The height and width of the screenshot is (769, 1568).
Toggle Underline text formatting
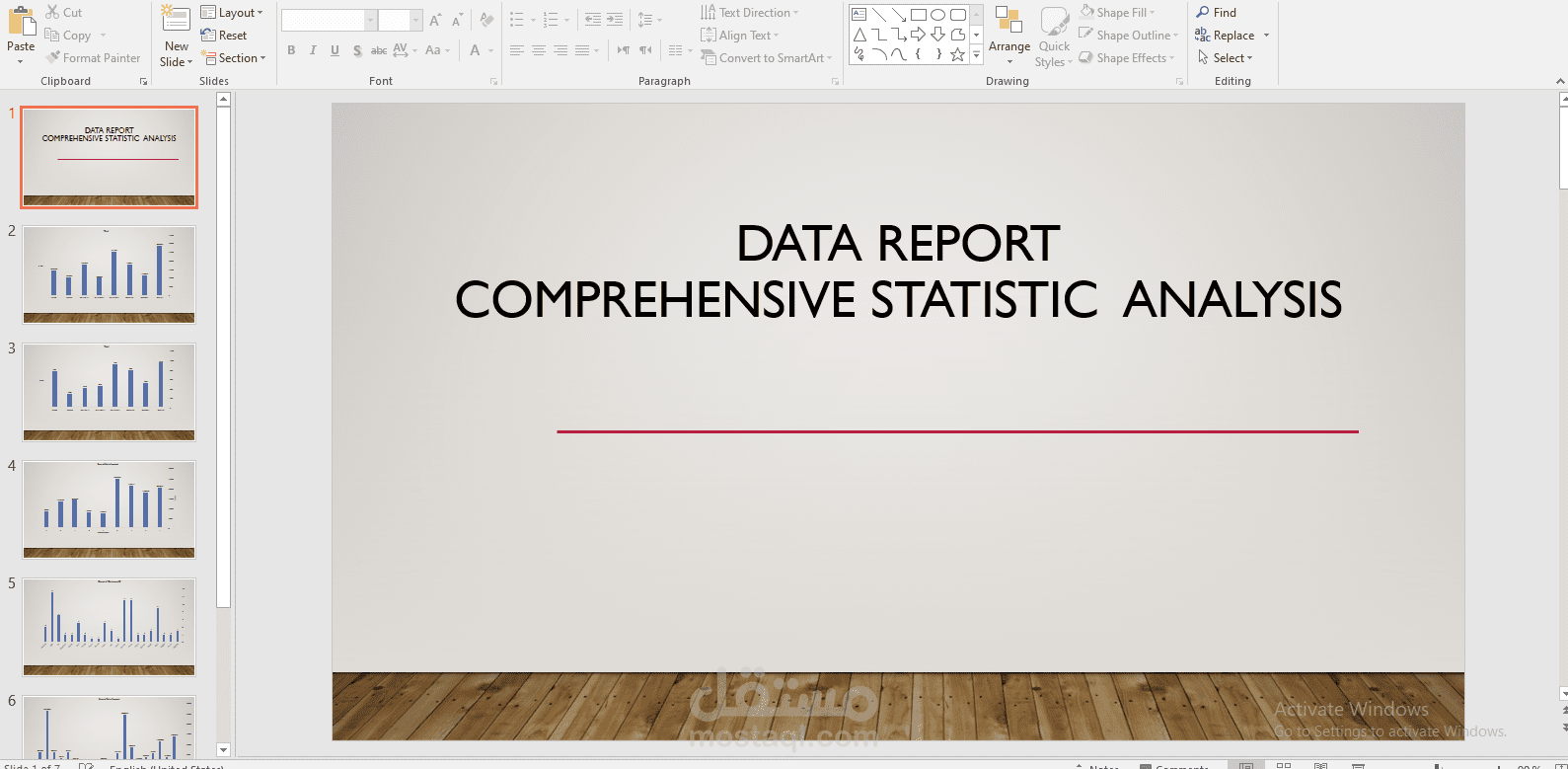click(335, 50)
